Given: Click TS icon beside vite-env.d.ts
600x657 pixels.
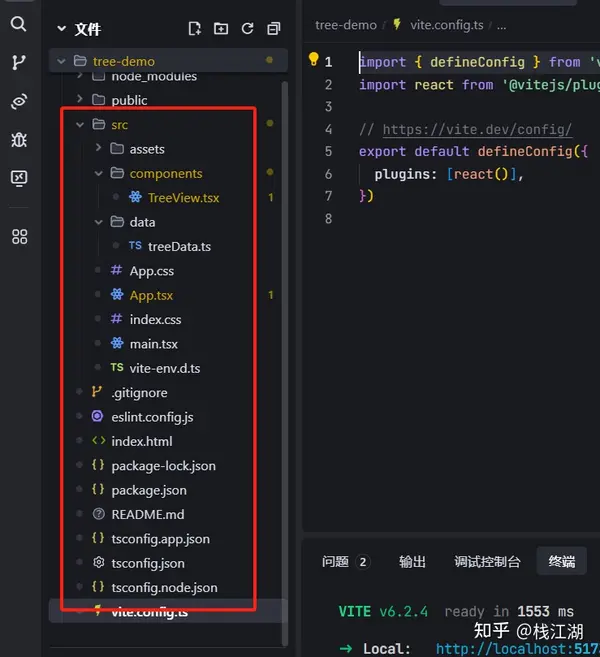Looking at the screenshot, I should 117,367.
